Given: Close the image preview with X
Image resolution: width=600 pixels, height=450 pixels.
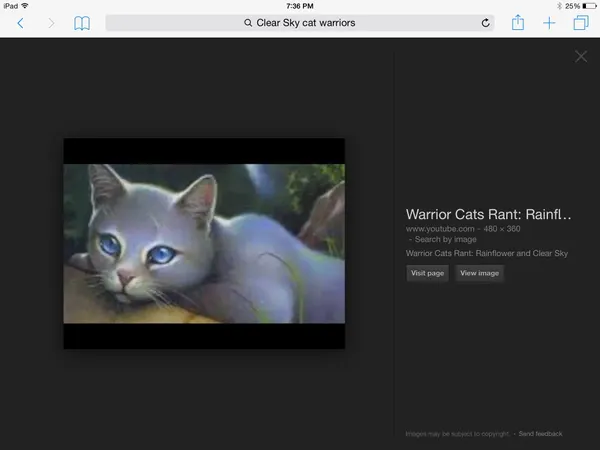Looking at the screenshot, I should tap(581, 57).
